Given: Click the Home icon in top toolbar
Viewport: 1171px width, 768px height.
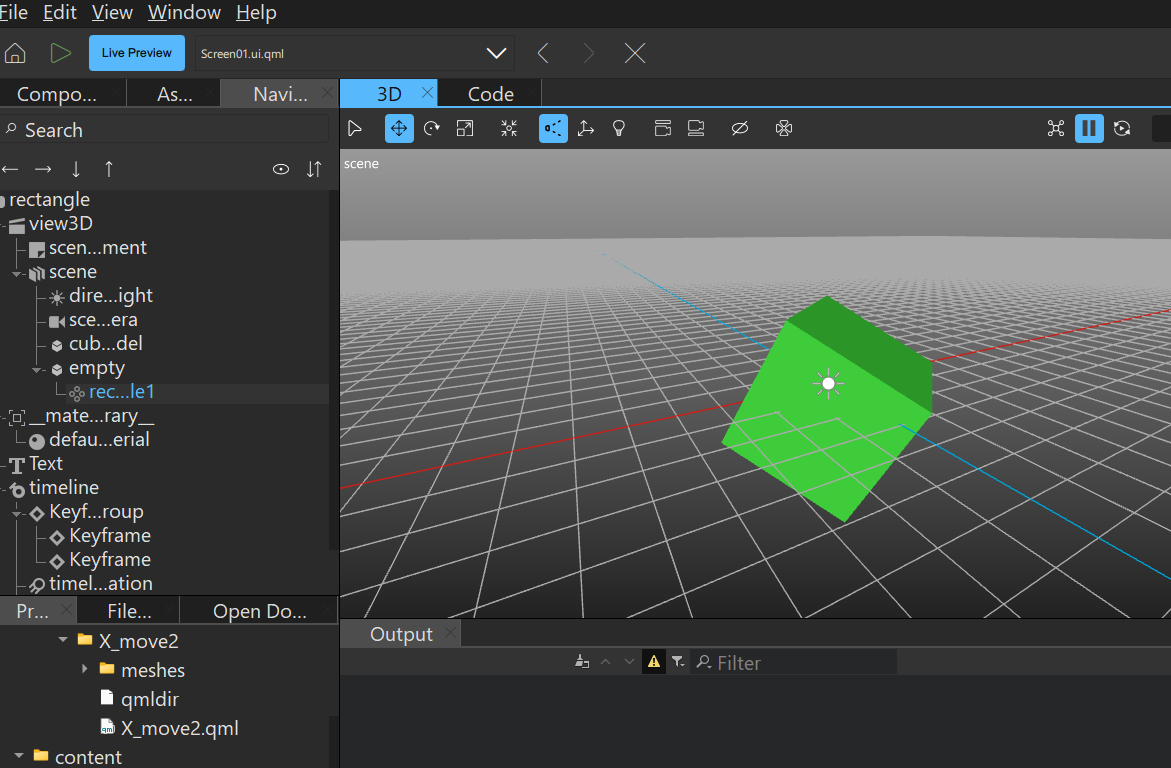Looking at the screenshot, I should coord(15,53).
